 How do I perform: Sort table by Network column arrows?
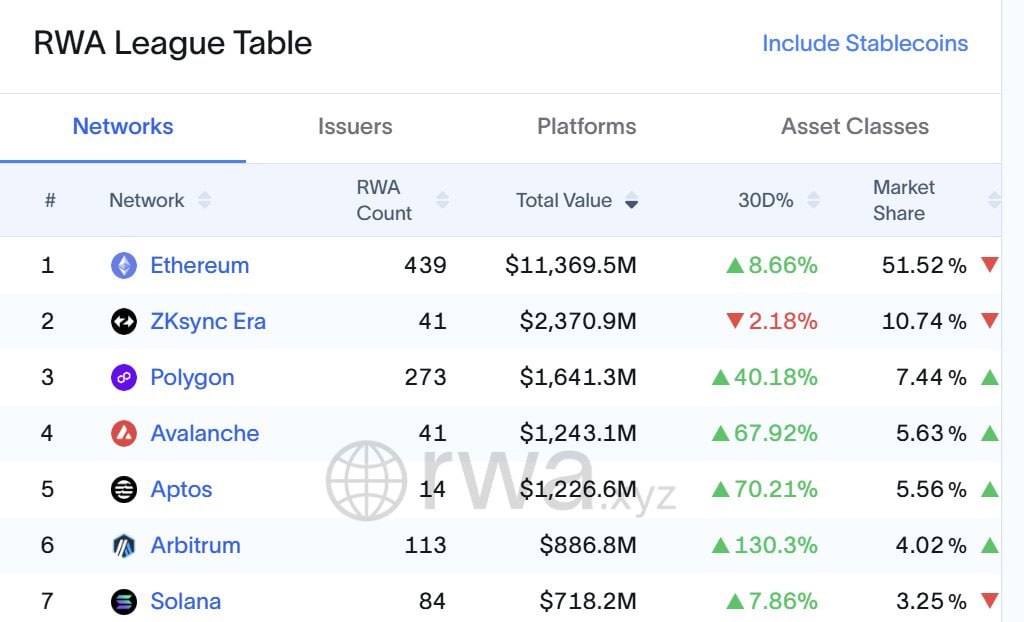click(x=204, y=200)
